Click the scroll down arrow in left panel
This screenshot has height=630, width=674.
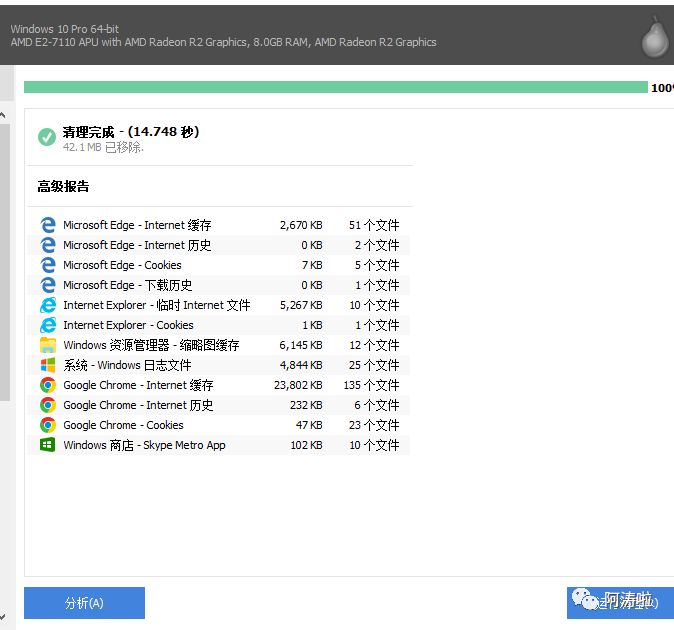(x=3, y=616)
